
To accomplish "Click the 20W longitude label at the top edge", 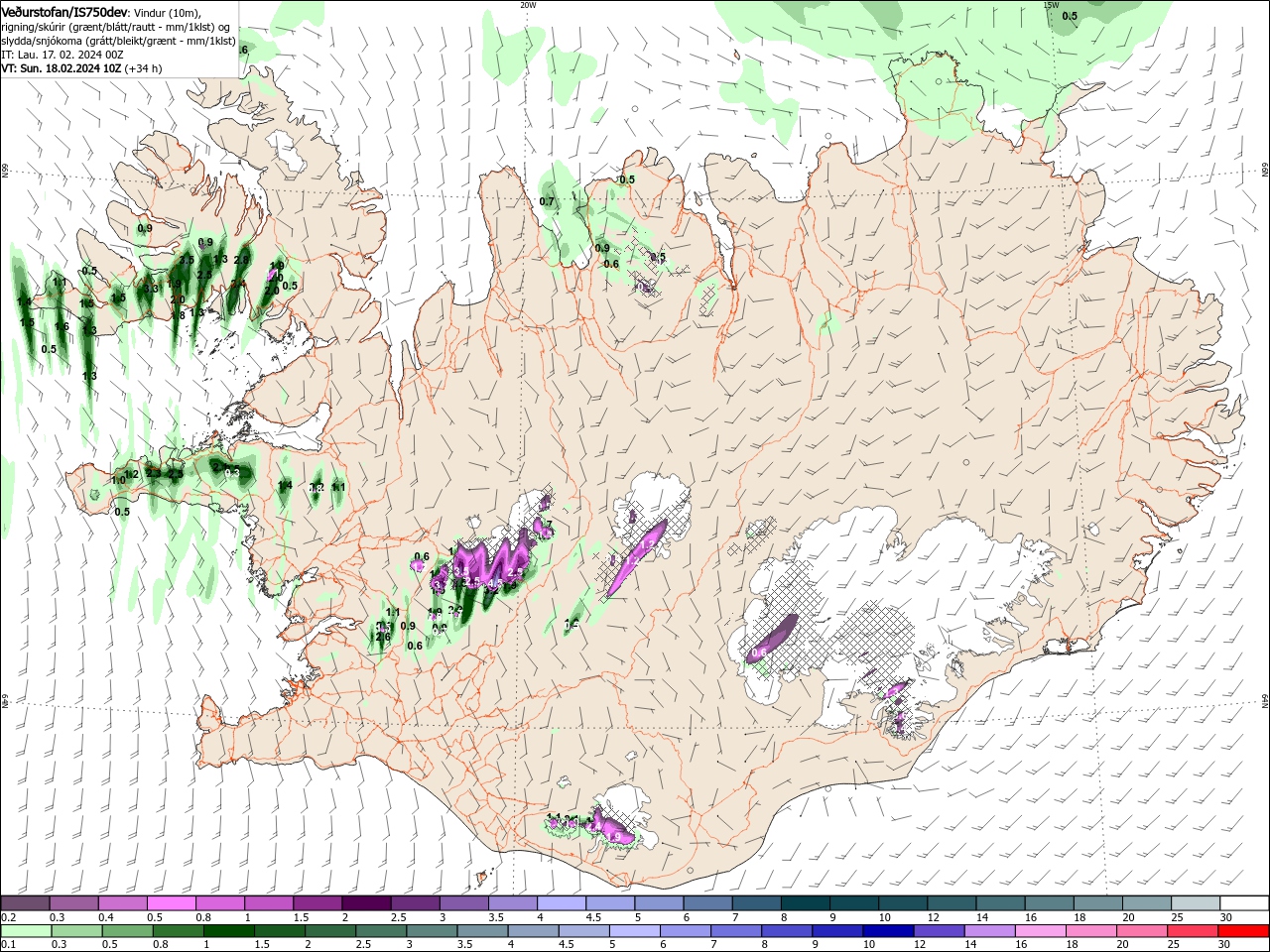I will (528, 5).
